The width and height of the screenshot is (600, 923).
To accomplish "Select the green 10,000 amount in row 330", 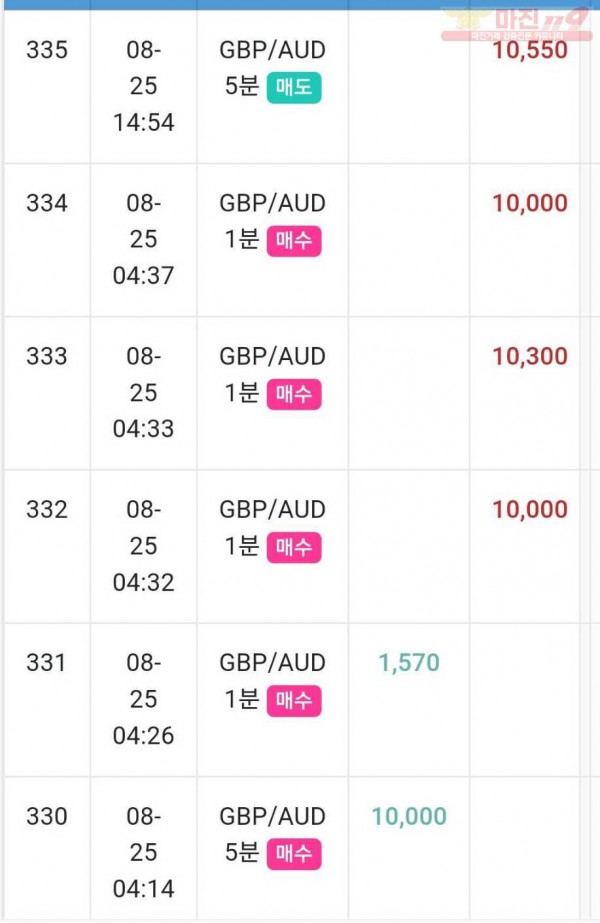I will pos(409,816).
